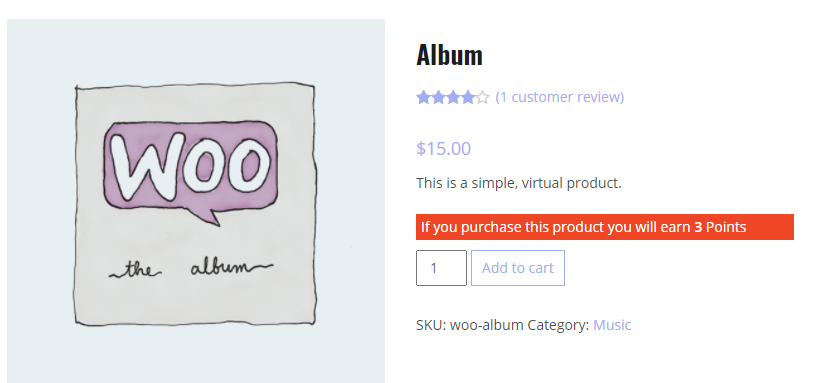The height and width of the screenshot is (383, 823).
Task: Open the 1 customer review link
Action: click(x=560, y=97)
